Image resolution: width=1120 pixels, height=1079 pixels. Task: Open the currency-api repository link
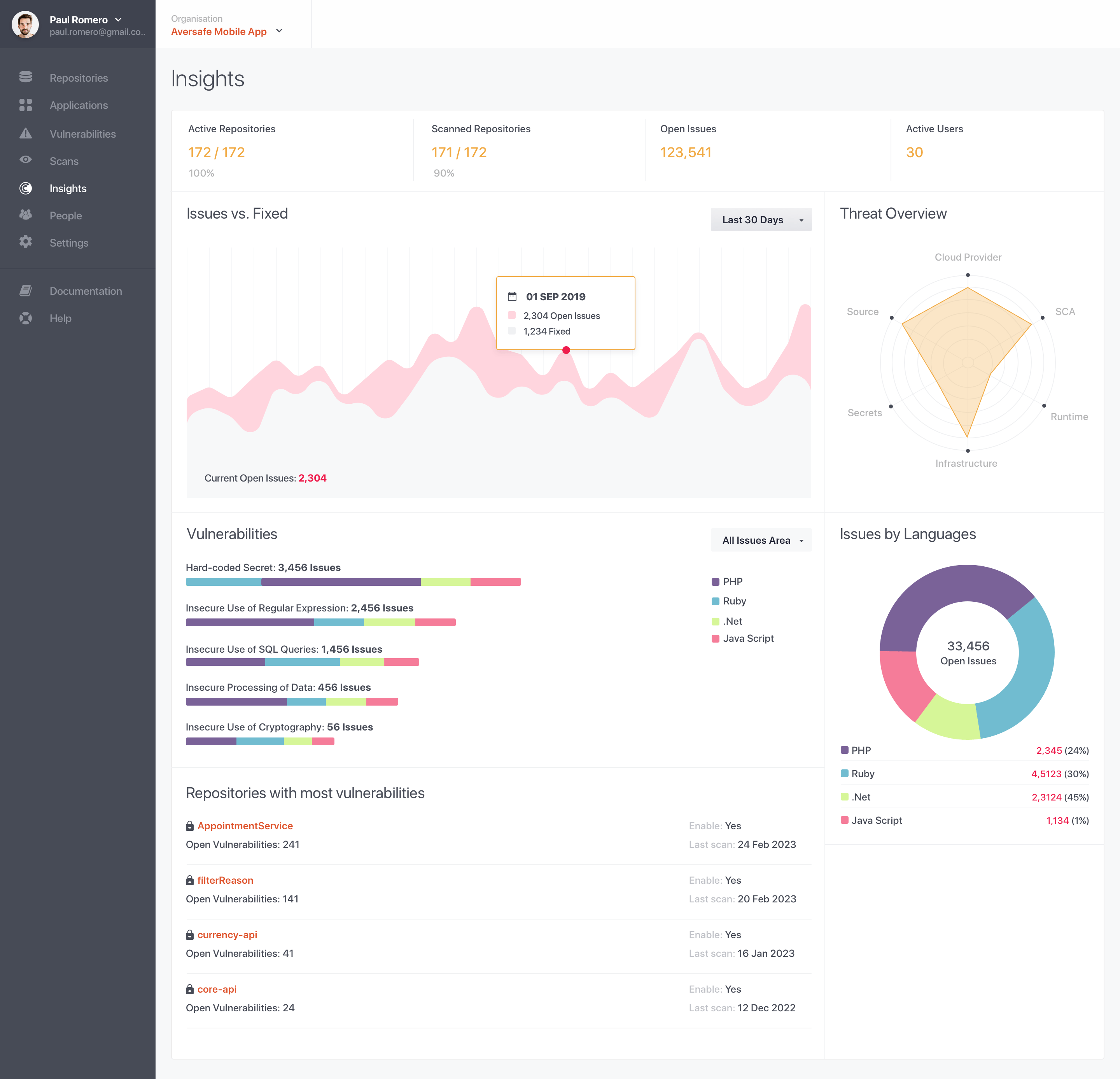point(227,935)
